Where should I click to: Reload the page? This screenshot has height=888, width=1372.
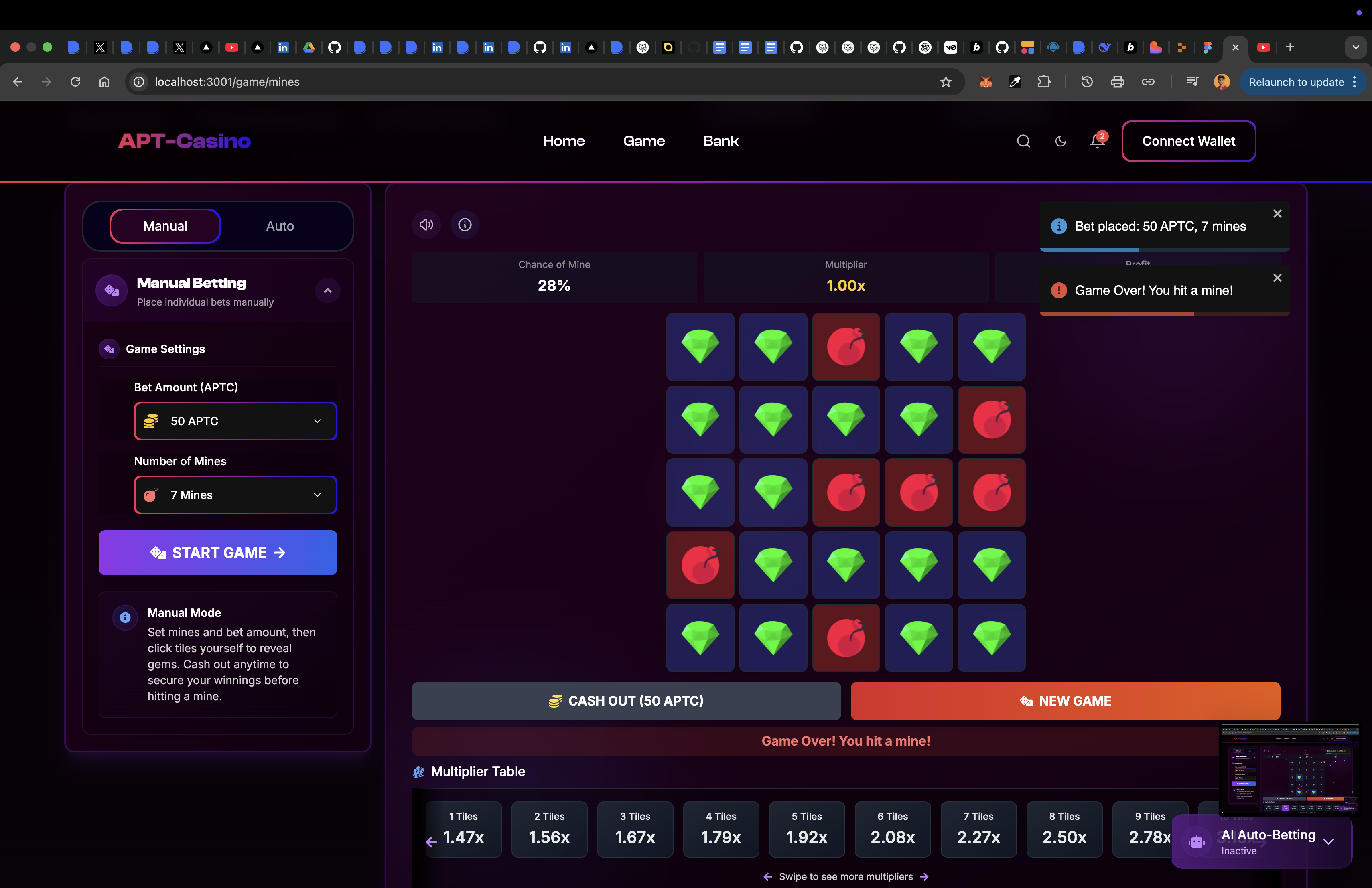pos(75,82)
